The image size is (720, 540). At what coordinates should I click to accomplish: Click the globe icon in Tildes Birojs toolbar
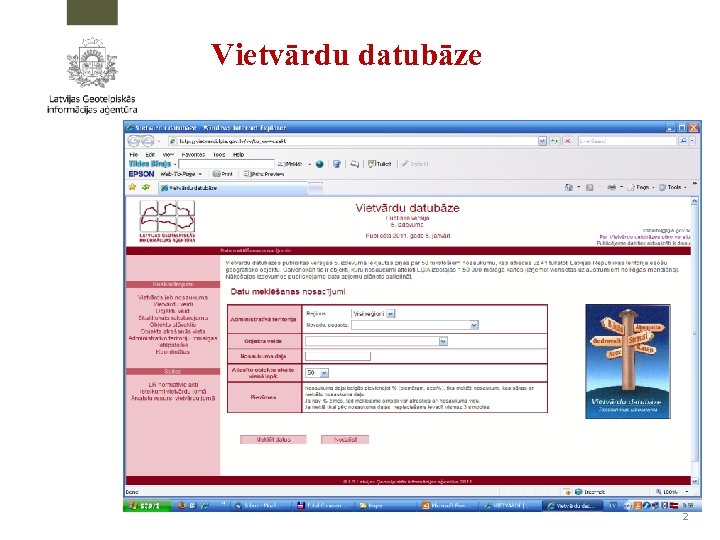tap(320, 164)
